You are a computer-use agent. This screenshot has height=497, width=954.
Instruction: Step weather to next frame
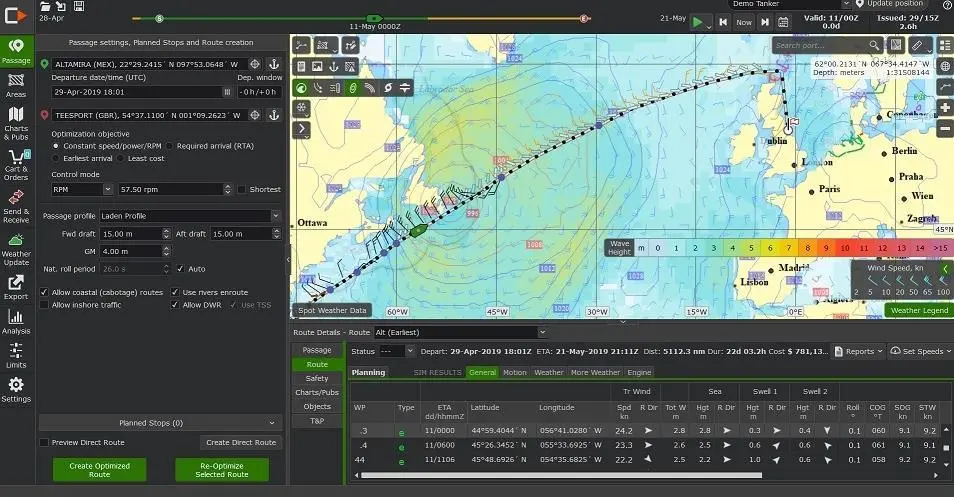[x=765, y=22]
